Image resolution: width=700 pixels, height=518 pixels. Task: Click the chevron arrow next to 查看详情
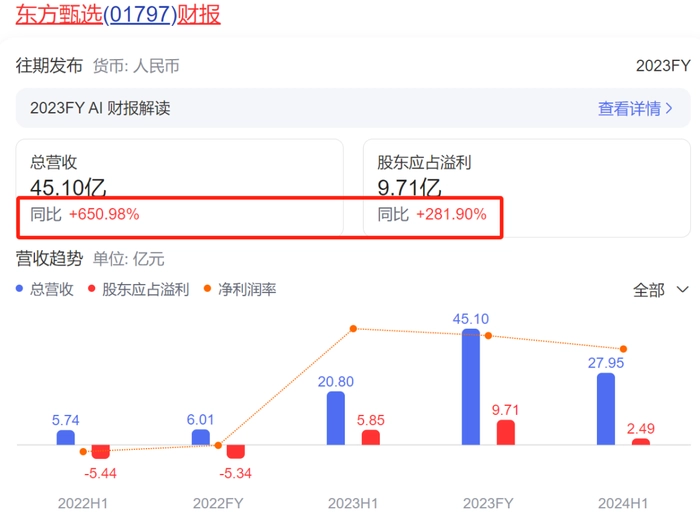pos(670,108)
